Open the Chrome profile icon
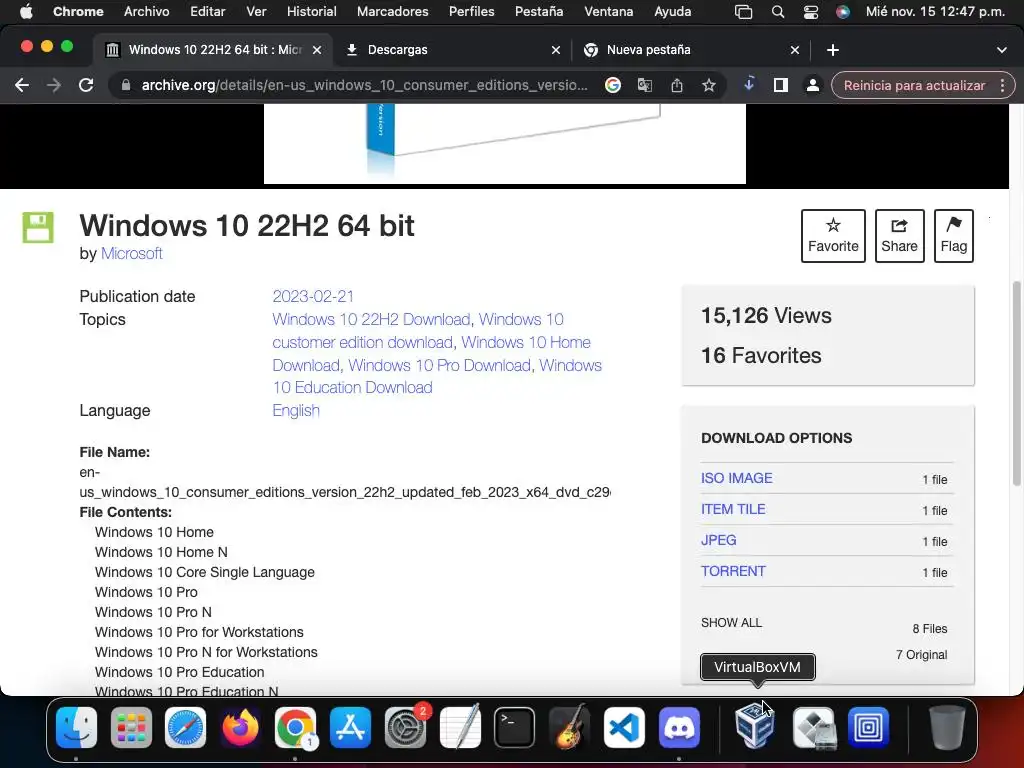This screenshot has width=1024, height=768. (812, 85)
